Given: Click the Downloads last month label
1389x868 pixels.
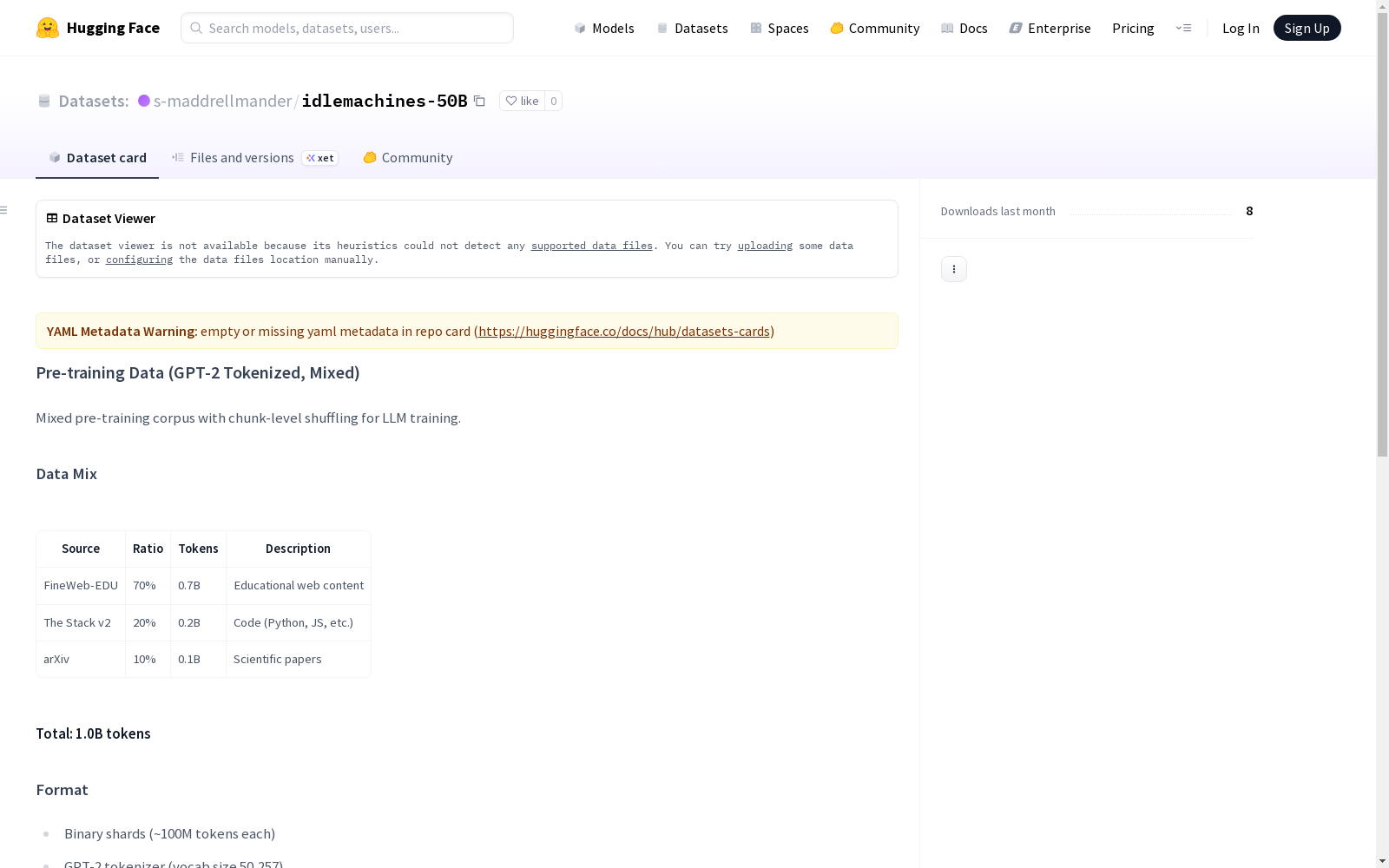Looking at the screenshot, I should tap(998, 211).
